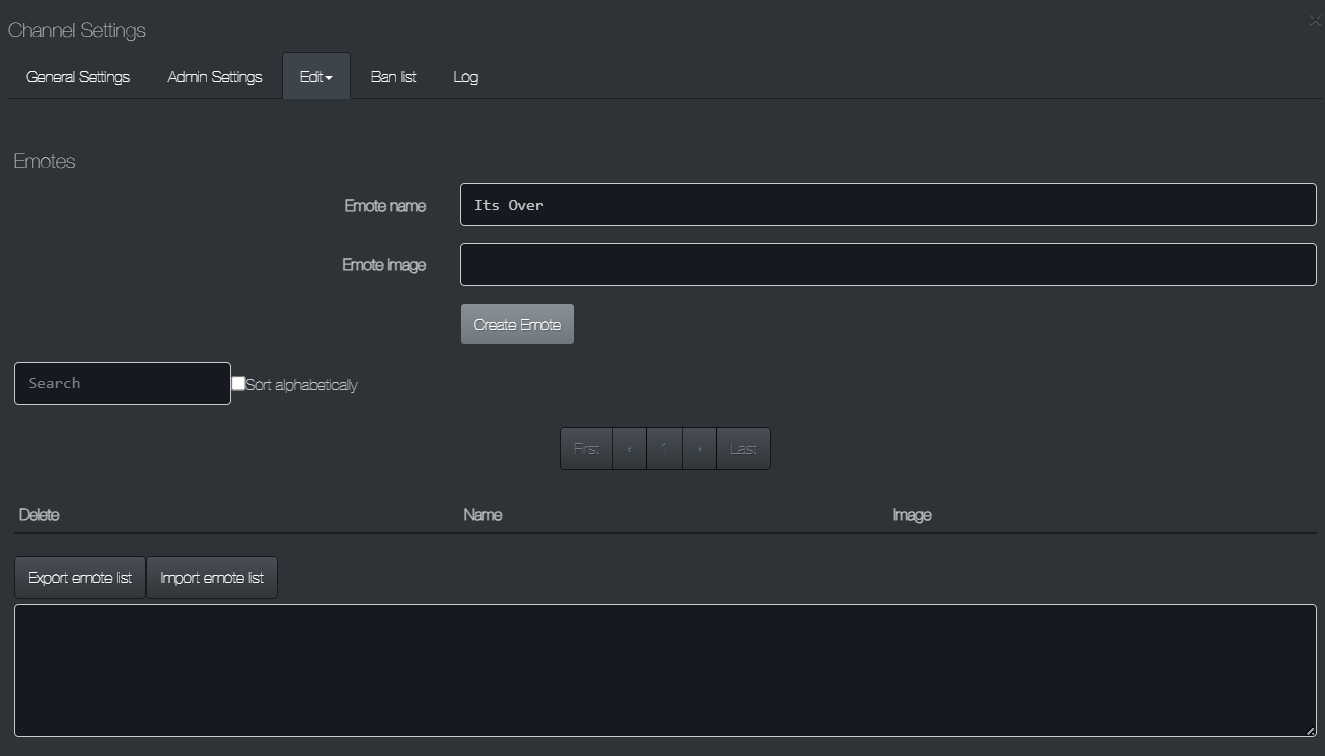This screenshot has width=1325, height=756.
Task: Switch to the Log tab
Action: pos(465,77)
